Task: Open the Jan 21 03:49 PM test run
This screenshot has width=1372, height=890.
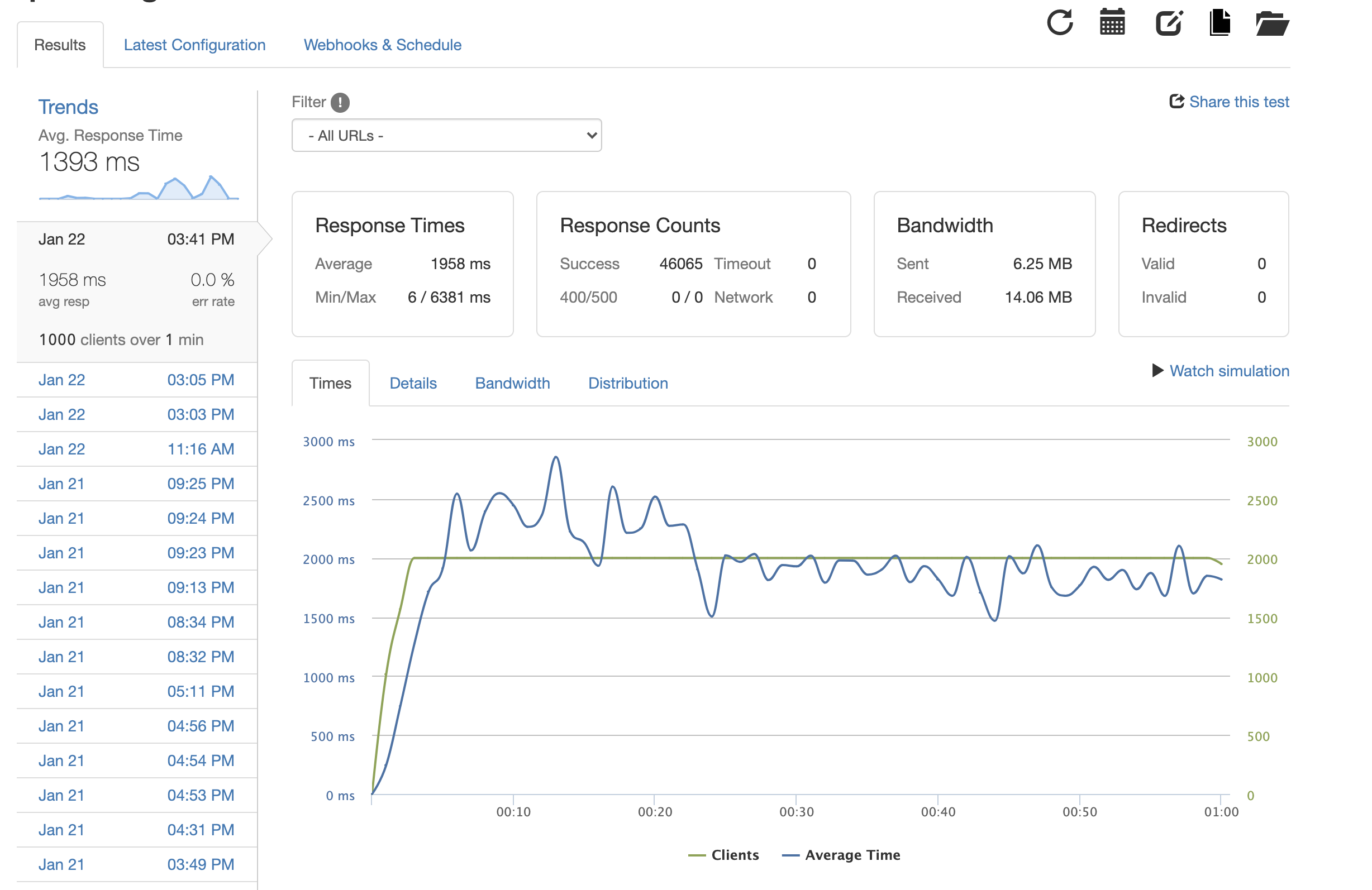Action: (x=137, y=864)
